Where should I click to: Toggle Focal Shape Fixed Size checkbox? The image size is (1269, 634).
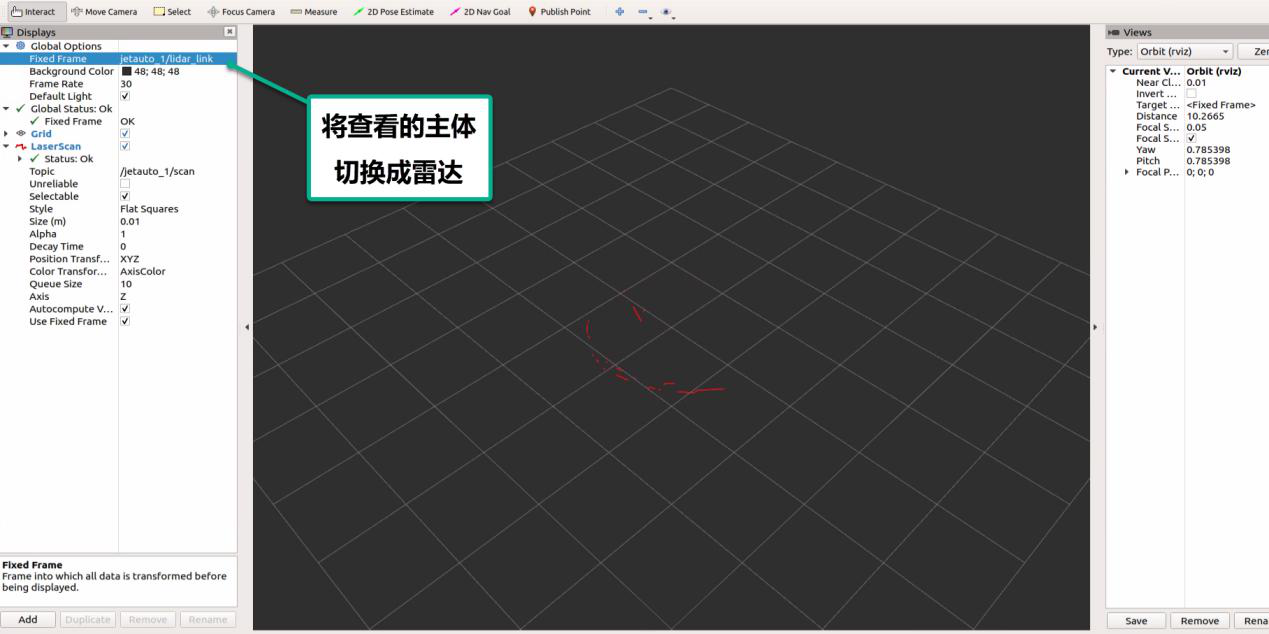[1191, 138]
